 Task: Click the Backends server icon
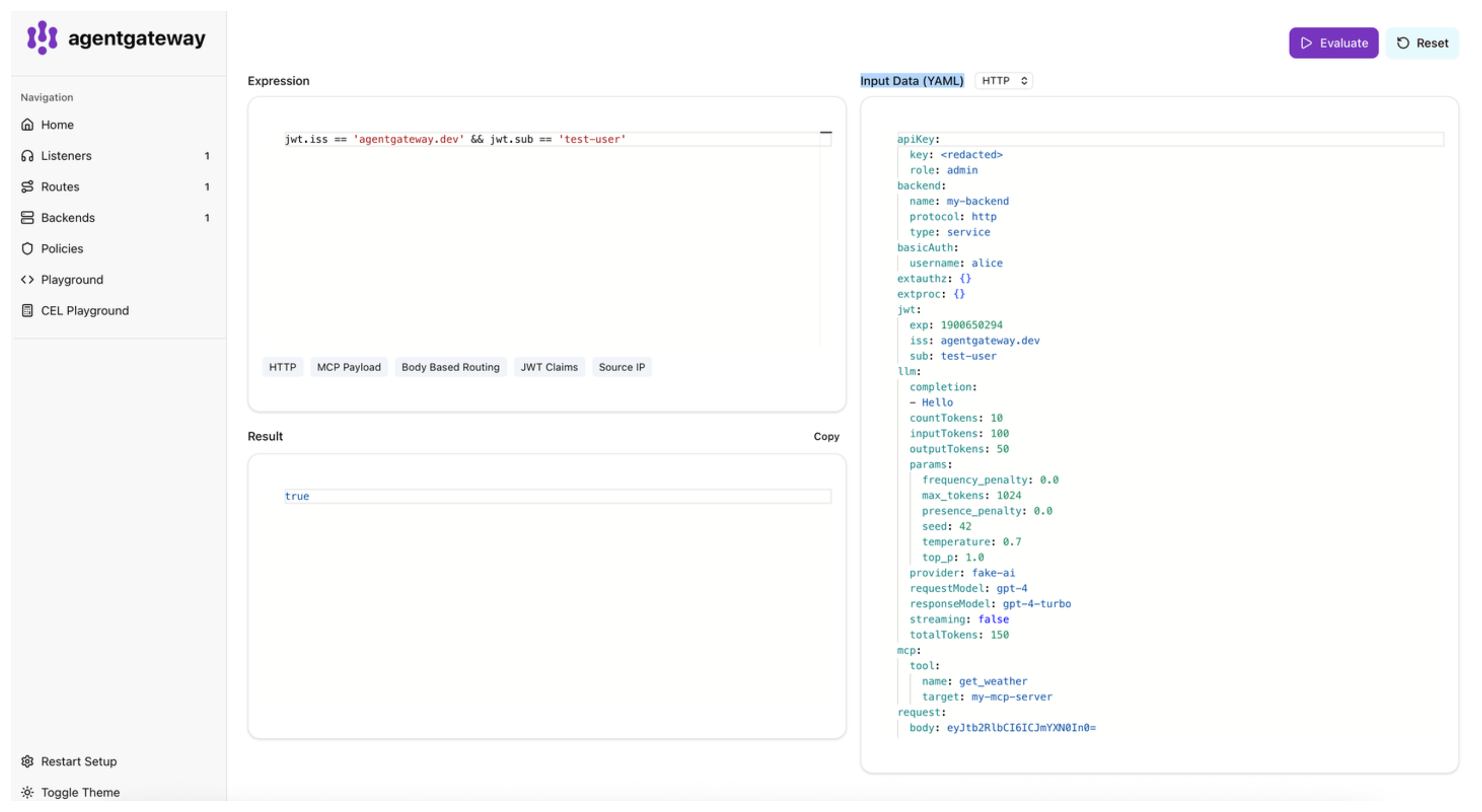(x=27, y=218)
